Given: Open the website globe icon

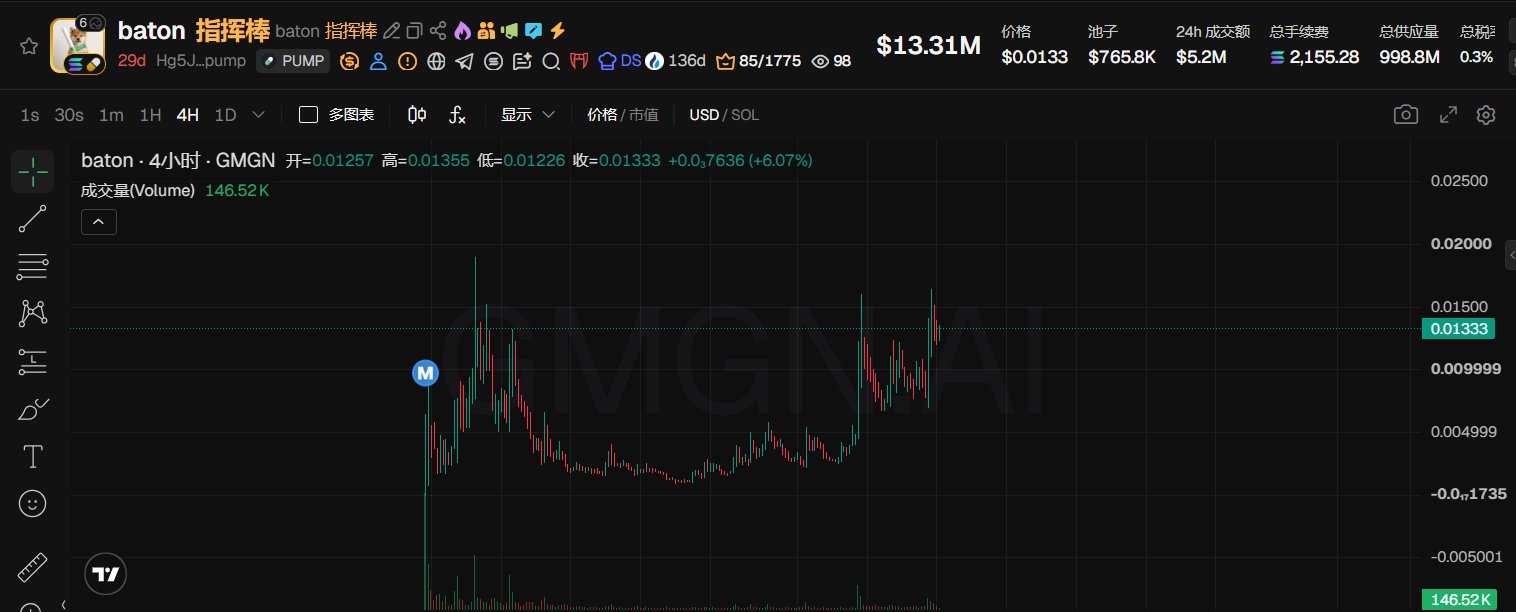Looking at the screenshot, I should 436,61.
